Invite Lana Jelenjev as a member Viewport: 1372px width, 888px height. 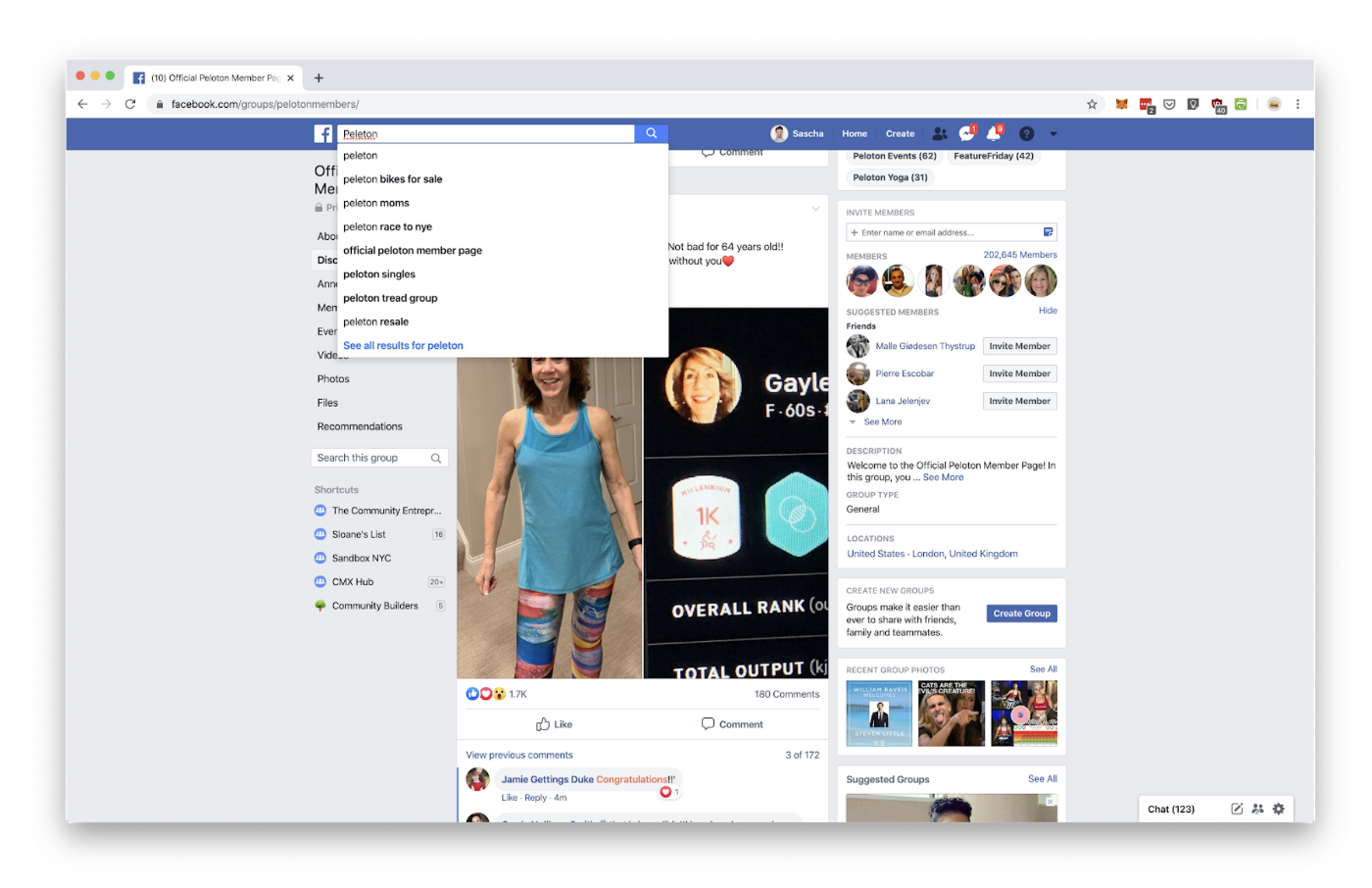point(1019,401)
